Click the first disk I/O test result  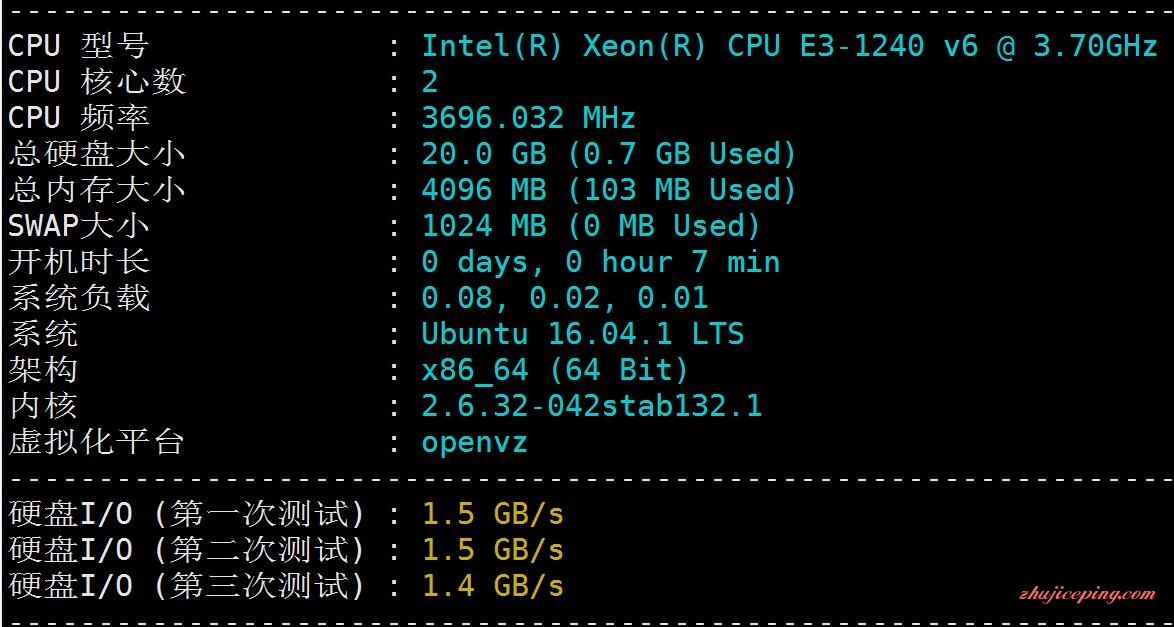point(493,514)
